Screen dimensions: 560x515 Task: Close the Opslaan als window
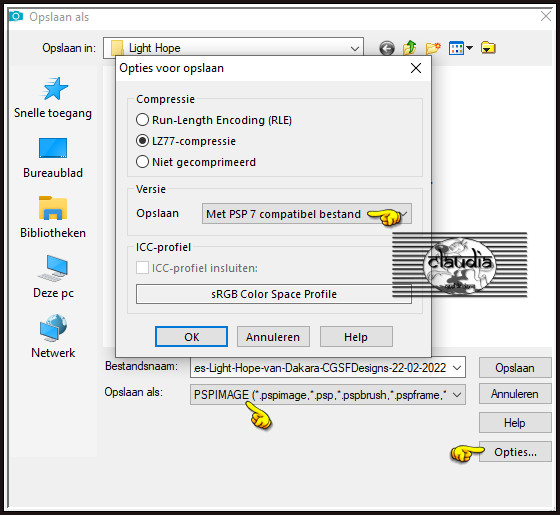click(545, 16)
